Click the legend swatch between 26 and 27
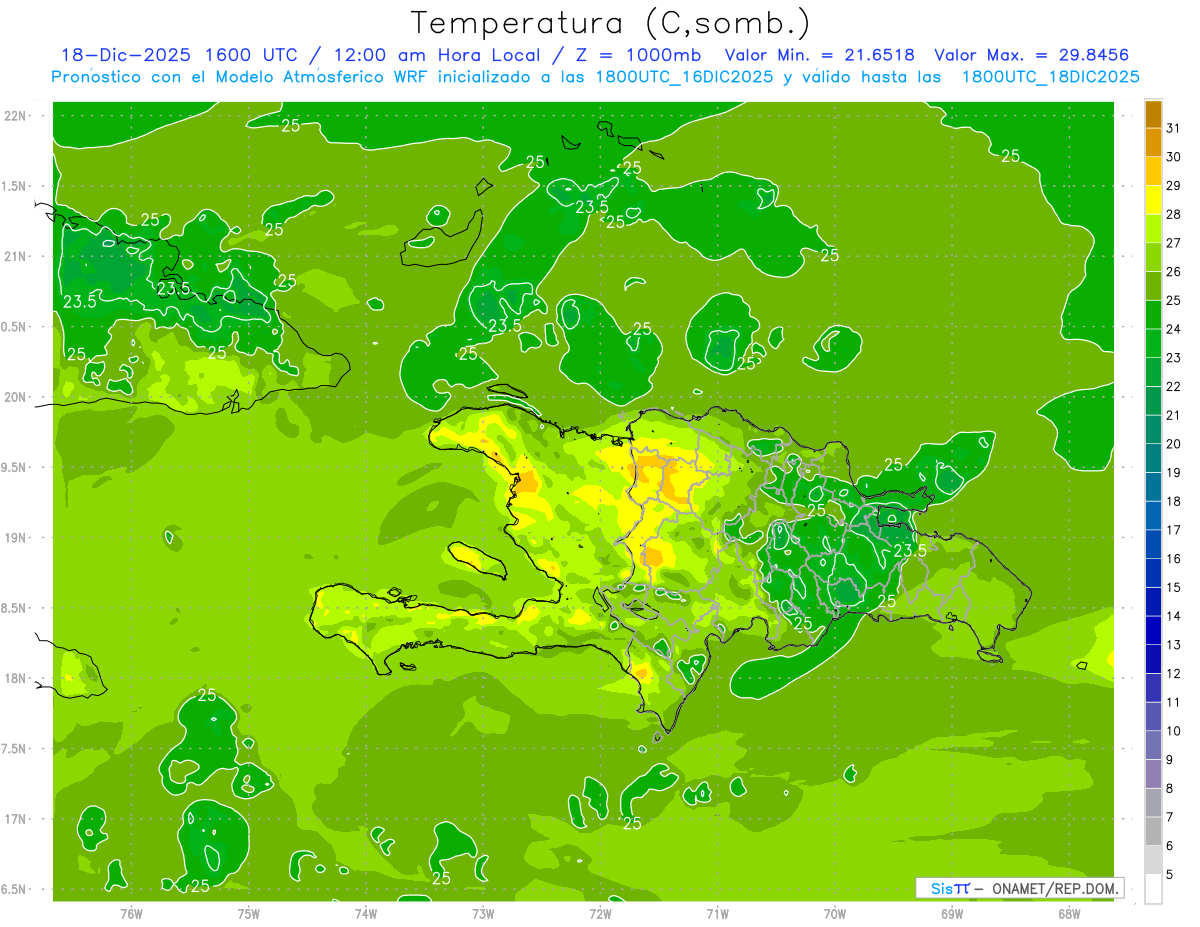Screen dimensions: 1200x927 1153,257
